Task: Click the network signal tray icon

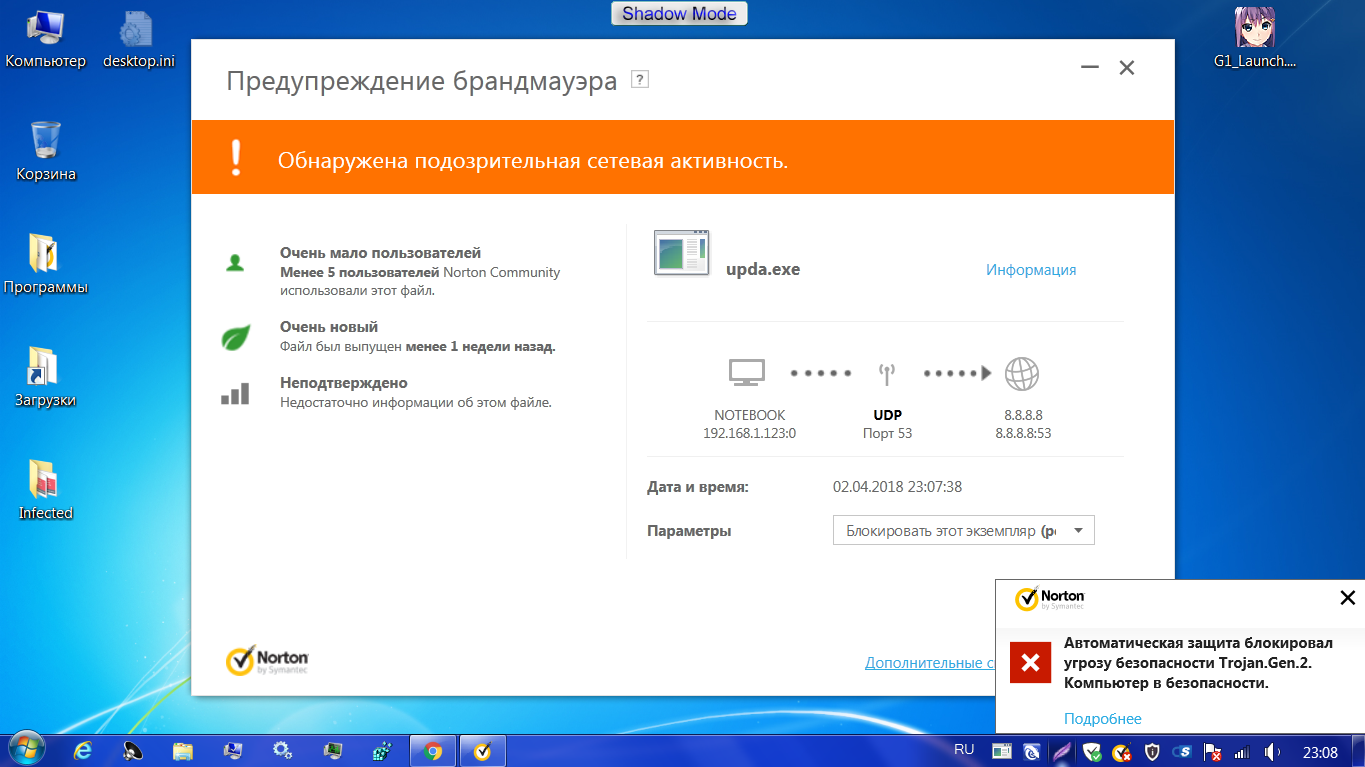Action: click(x=1242, y=751)
